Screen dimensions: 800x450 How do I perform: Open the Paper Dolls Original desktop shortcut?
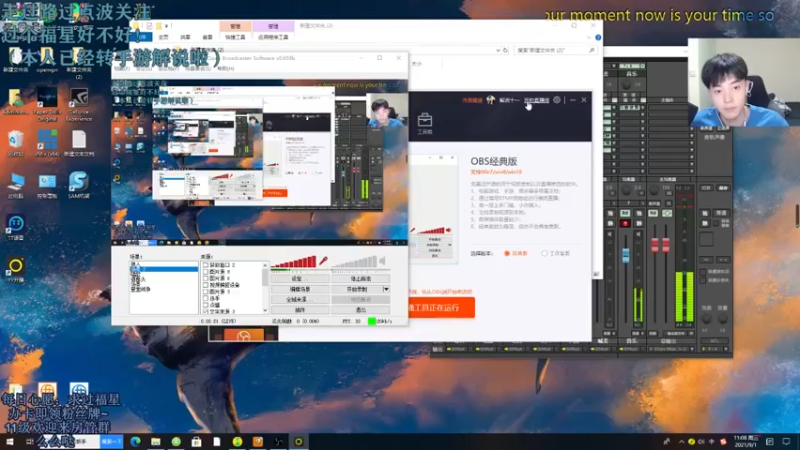click(47, 105)
